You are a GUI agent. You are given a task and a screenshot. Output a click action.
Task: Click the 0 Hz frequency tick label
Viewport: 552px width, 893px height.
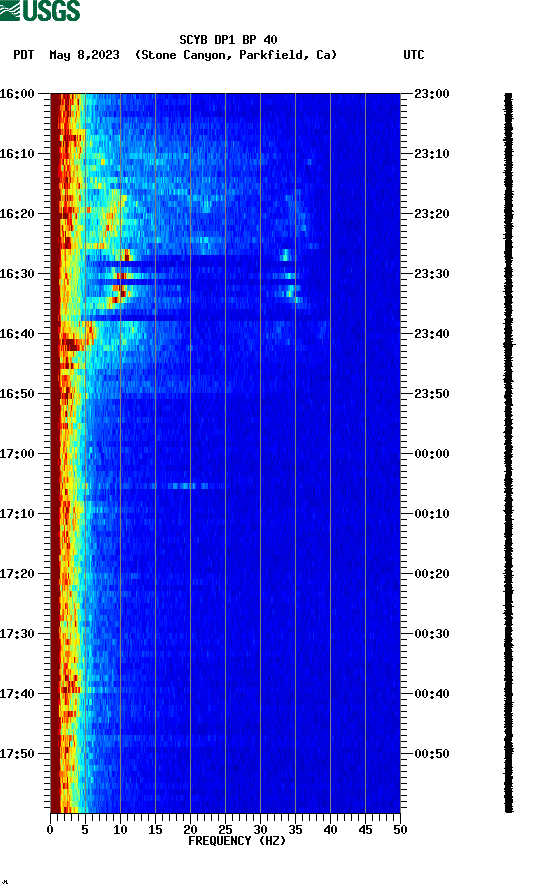[50, 830]
